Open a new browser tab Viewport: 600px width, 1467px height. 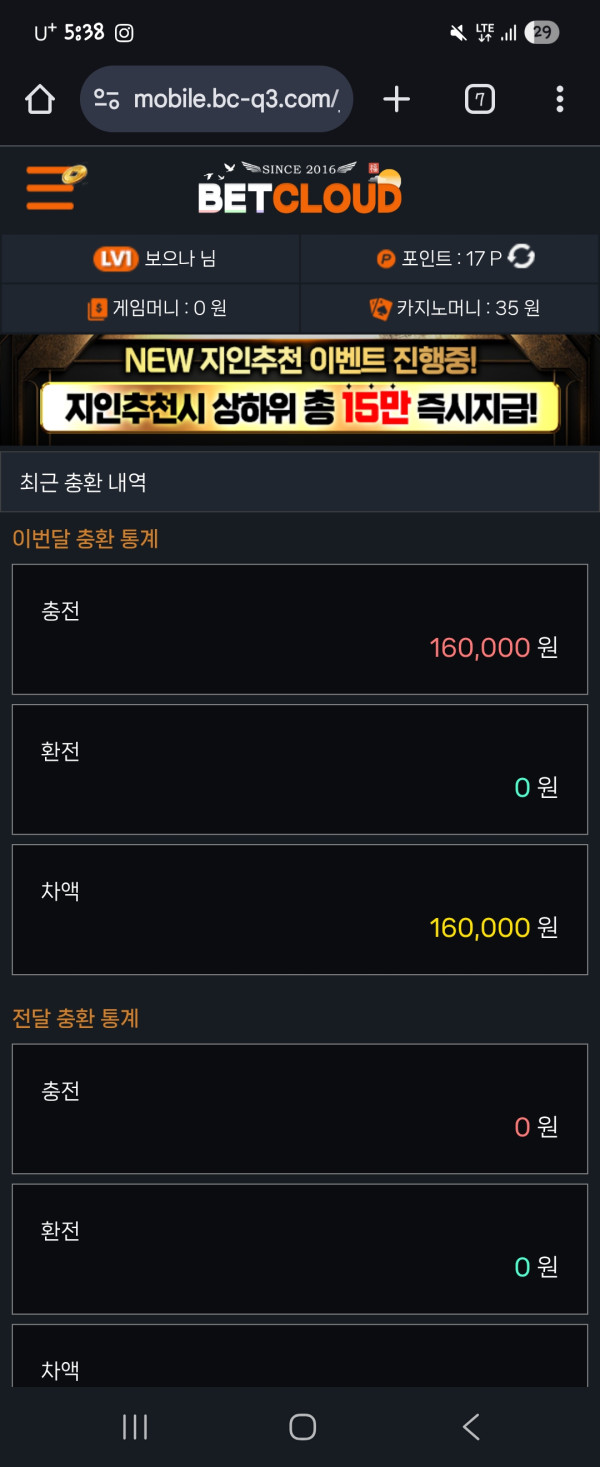tap(397, 99)
